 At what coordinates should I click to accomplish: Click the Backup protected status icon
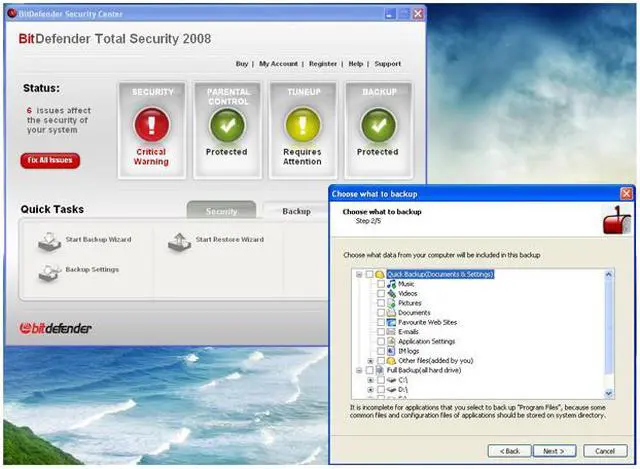[377, 124]
